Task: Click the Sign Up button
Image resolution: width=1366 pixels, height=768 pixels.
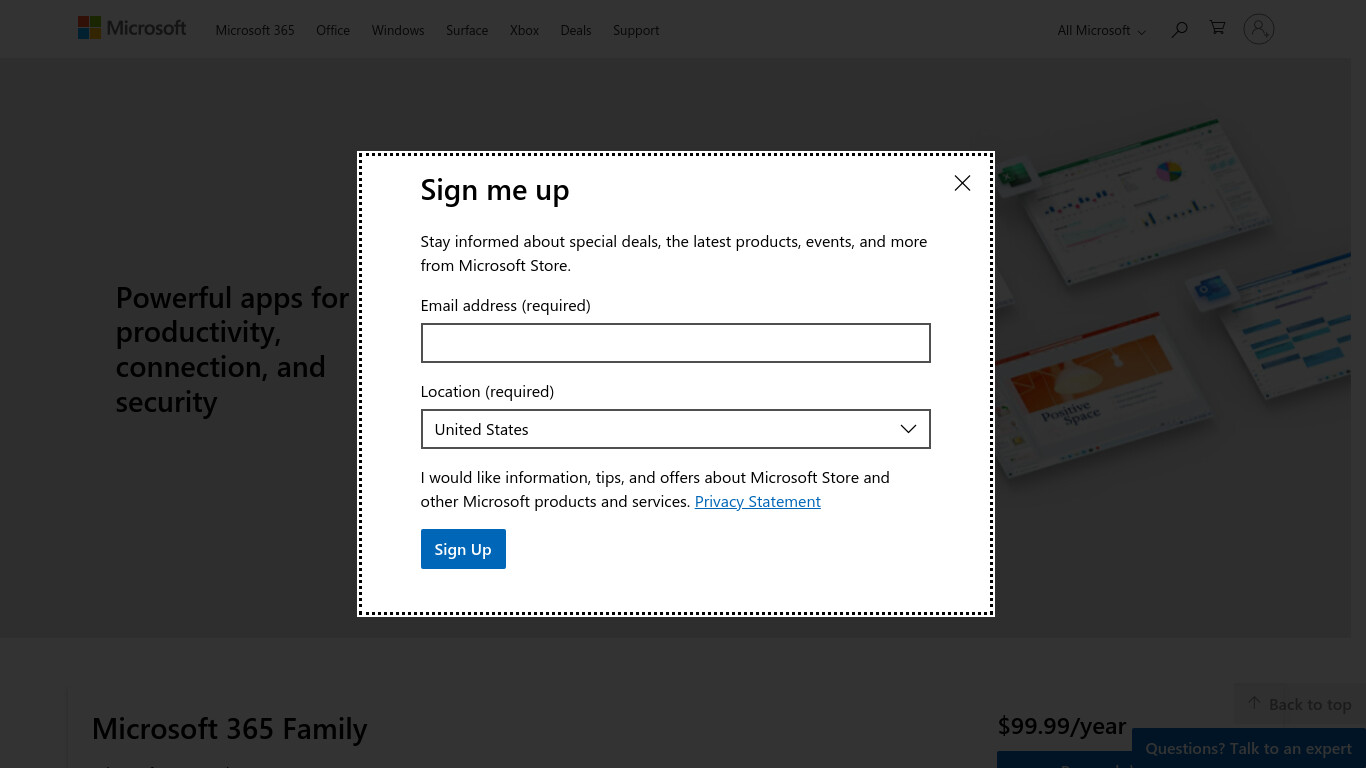Action: point(463,549)
